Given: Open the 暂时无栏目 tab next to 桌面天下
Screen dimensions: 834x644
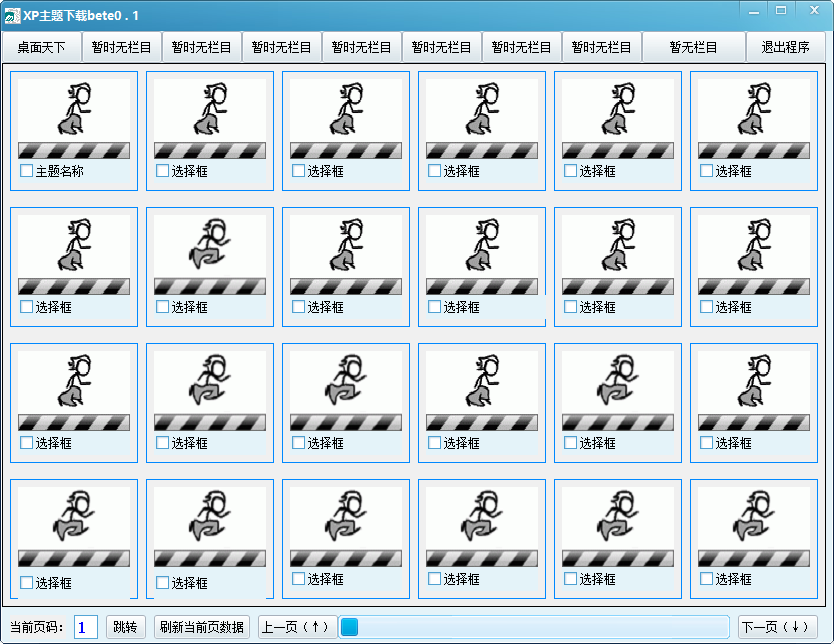Looking at the screenshot, I should click(x=121, y=47).
